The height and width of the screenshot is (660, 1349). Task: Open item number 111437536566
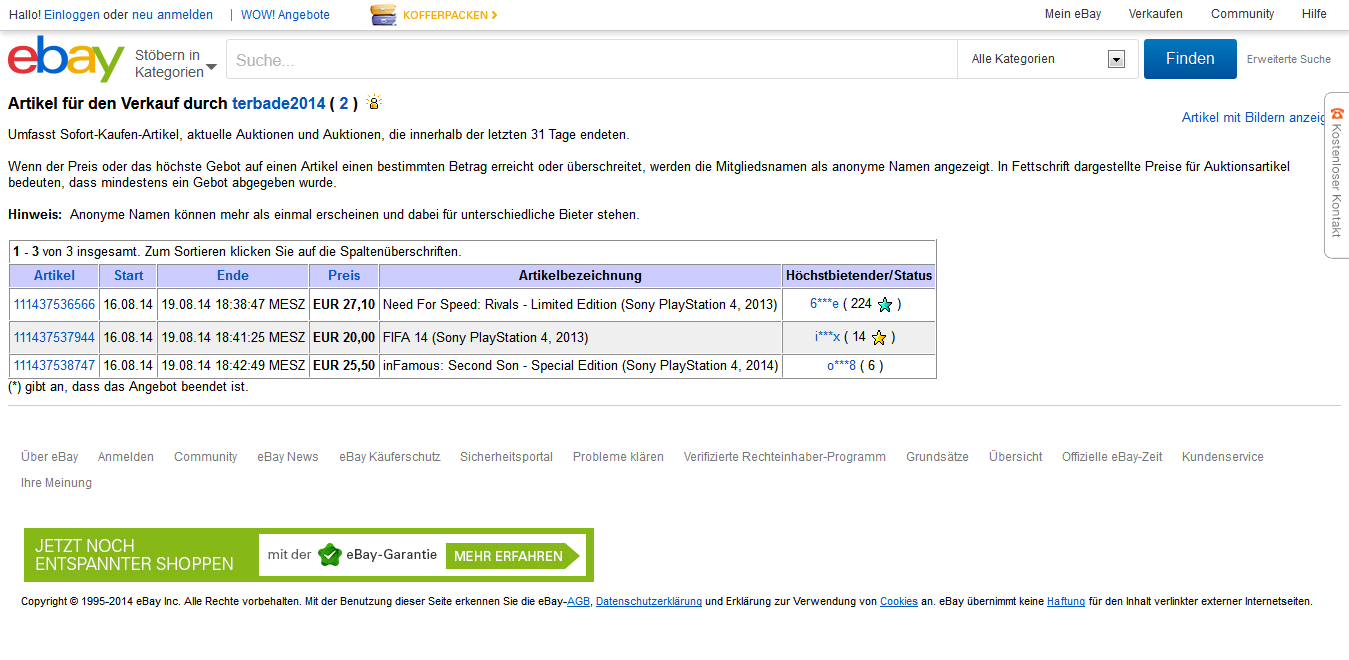point(54,305)
